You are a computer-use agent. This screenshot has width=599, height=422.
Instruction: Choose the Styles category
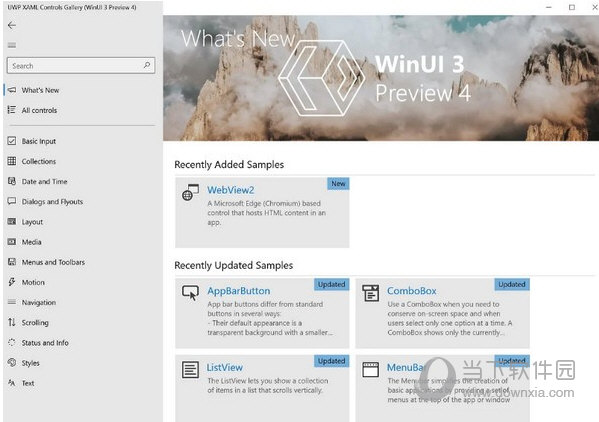81,363
